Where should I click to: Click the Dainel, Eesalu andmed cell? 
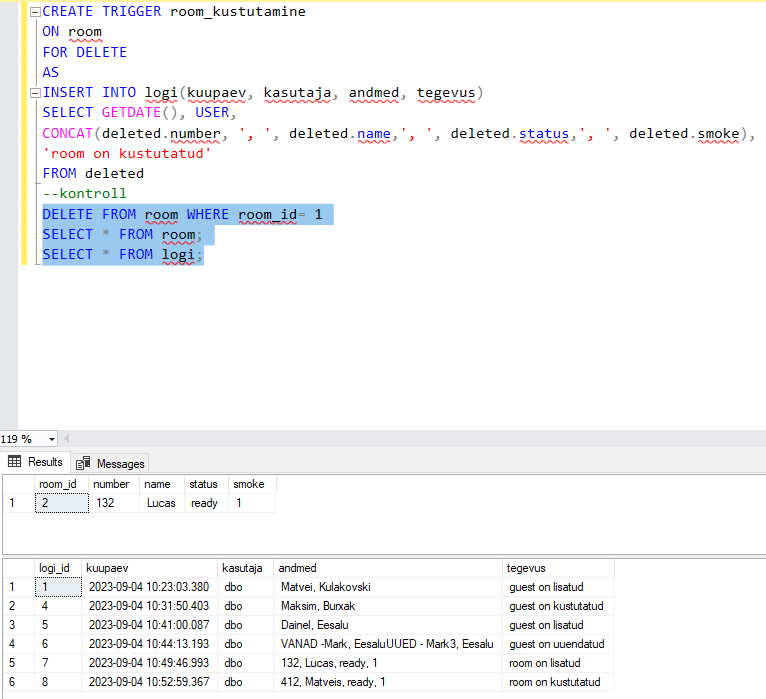[388, 625]
